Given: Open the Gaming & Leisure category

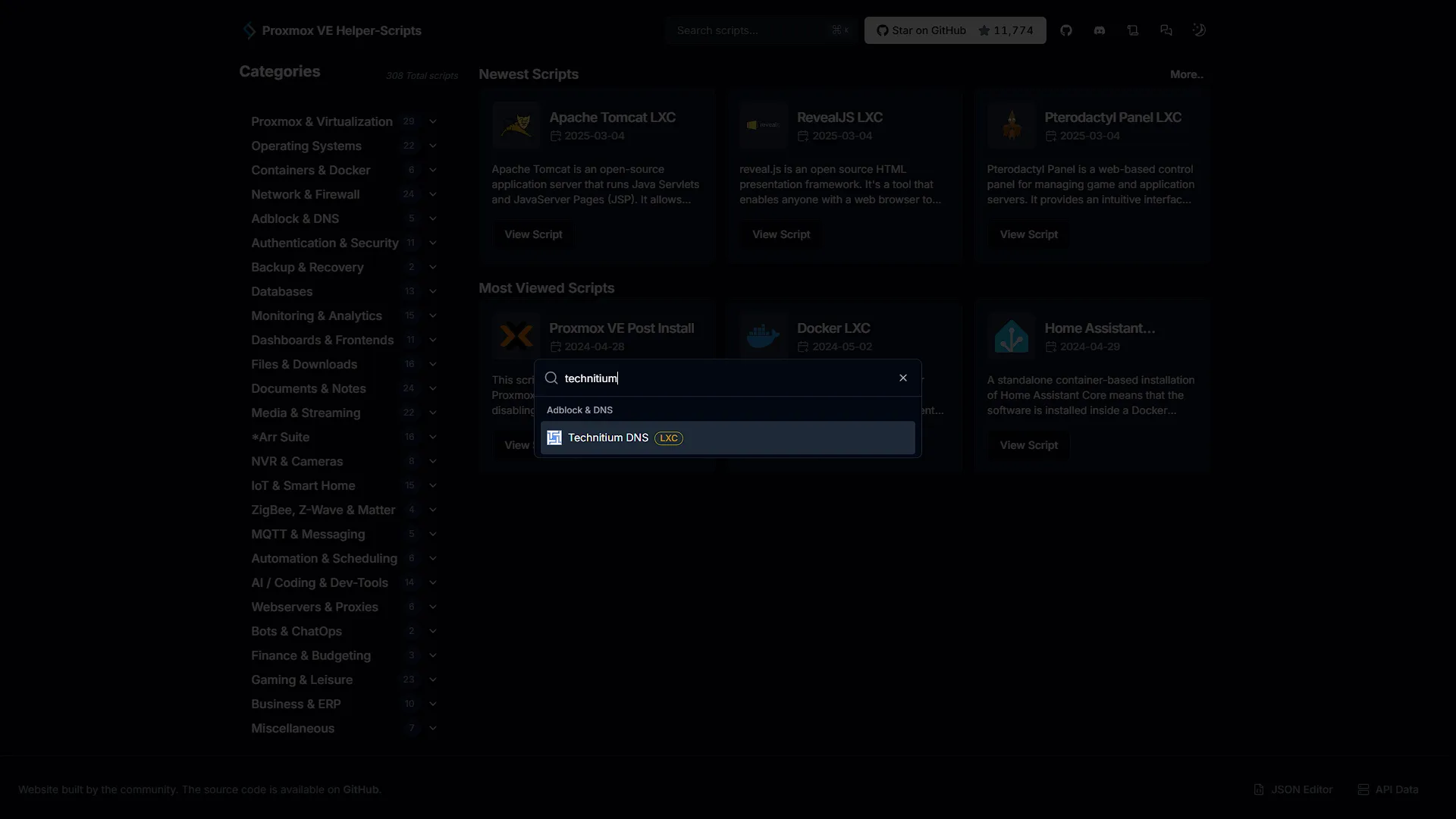Looking at the screenshot, I should tap(344, 679).
